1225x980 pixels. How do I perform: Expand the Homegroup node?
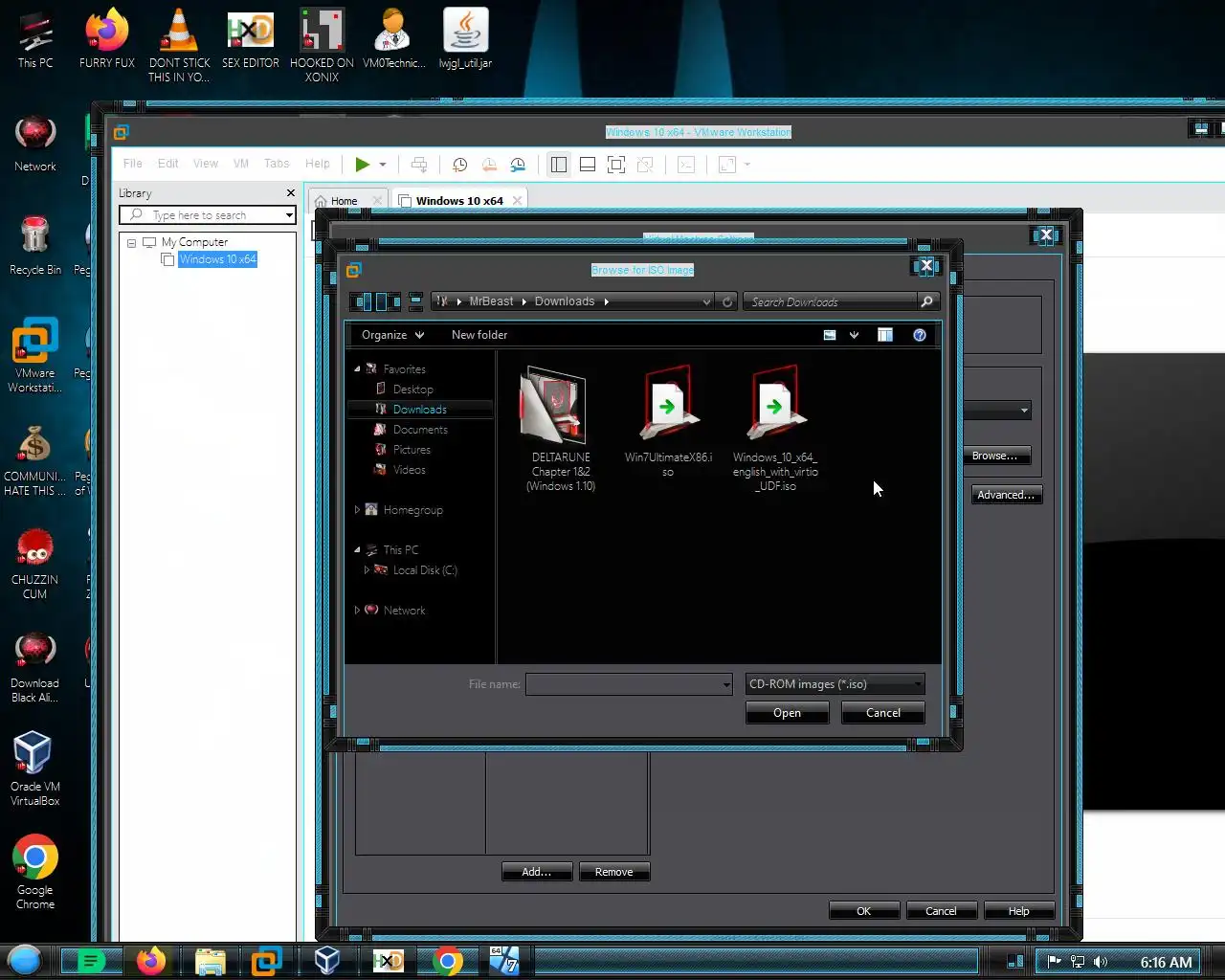coord(357,510)
